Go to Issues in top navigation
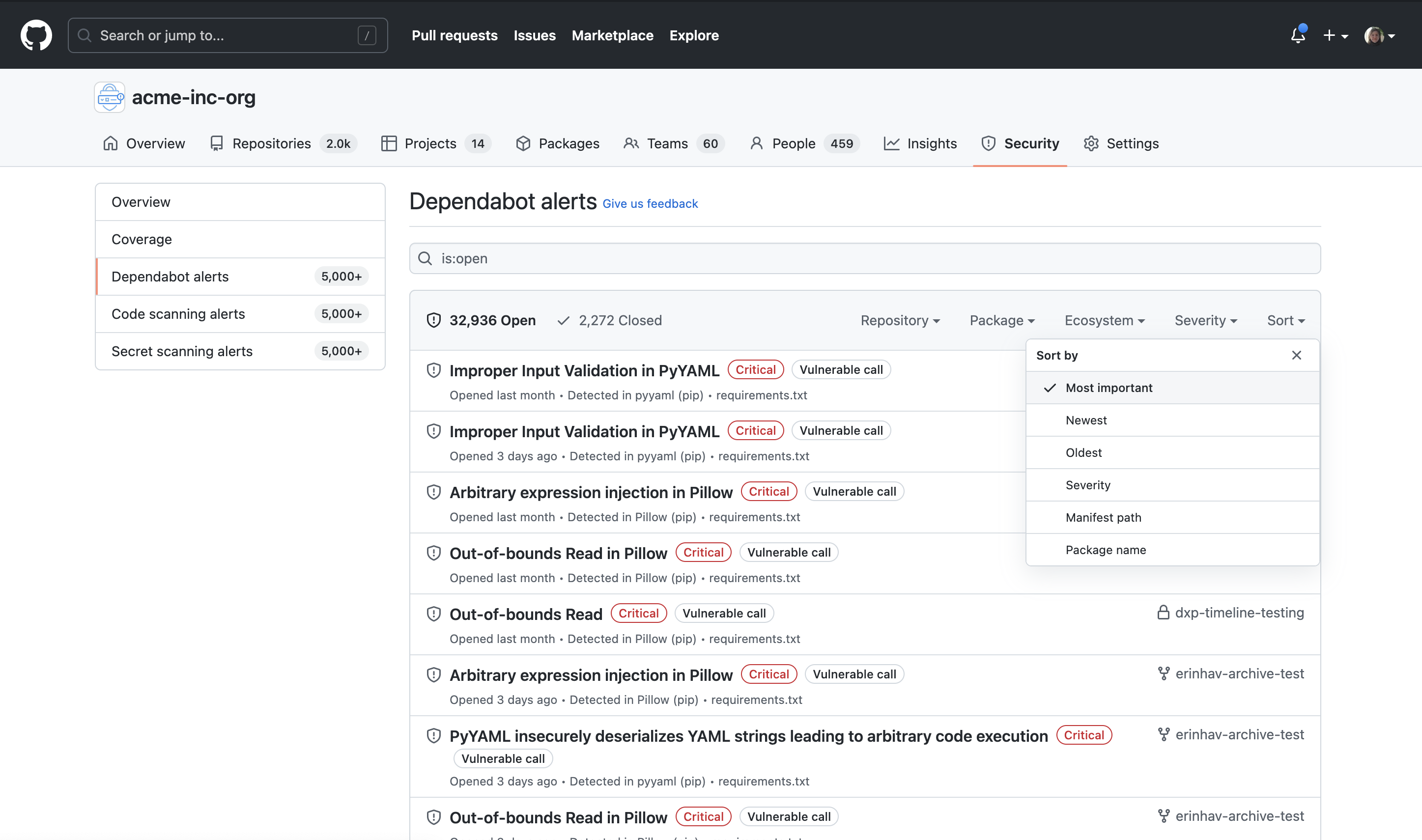Screen dimensions: 1422x840 click(535, 36)
